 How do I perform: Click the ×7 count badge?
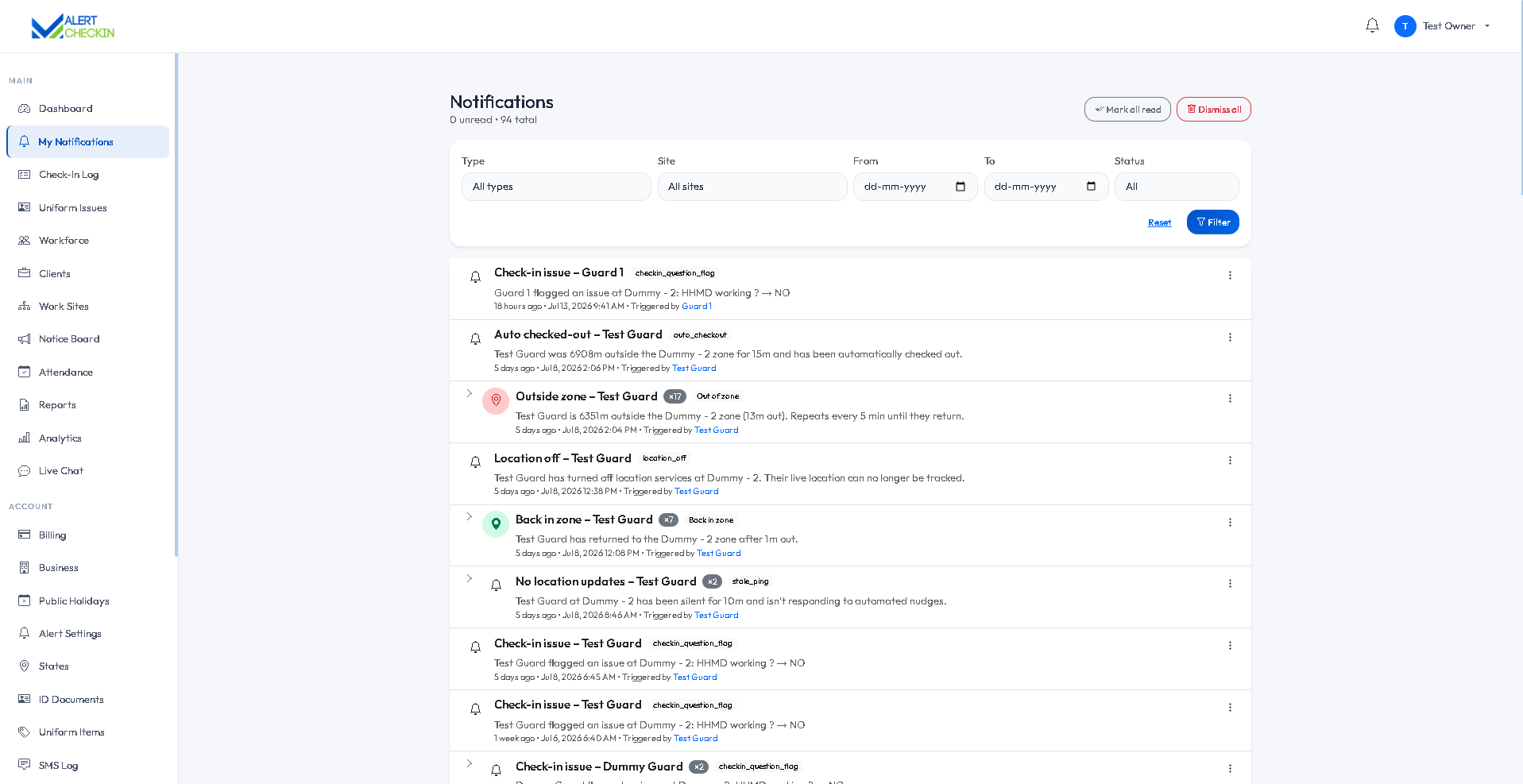pos(669,520)
